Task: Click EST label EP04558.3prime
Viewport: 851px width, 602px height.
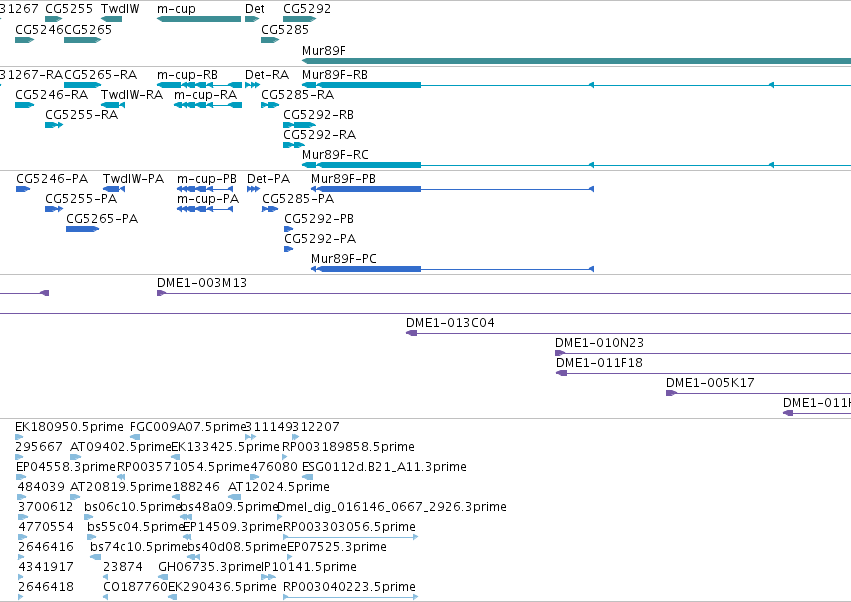Action: 66,467
